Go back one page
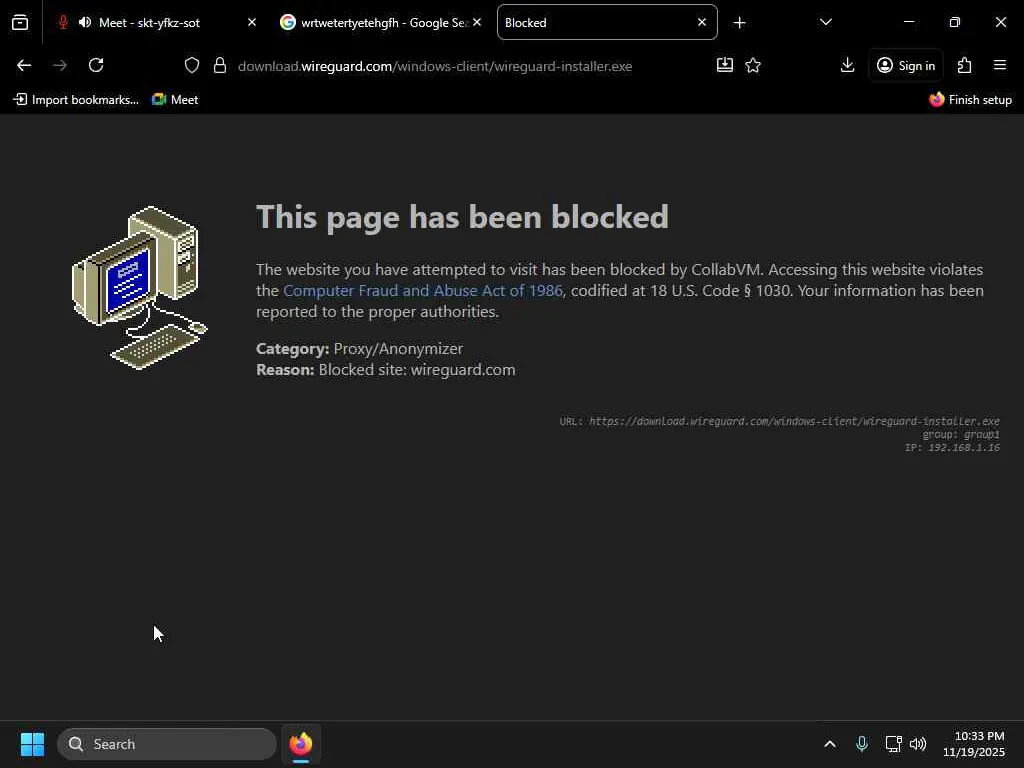The height and width of the screenshot is (768, 1024). click(x=24, y=65)
